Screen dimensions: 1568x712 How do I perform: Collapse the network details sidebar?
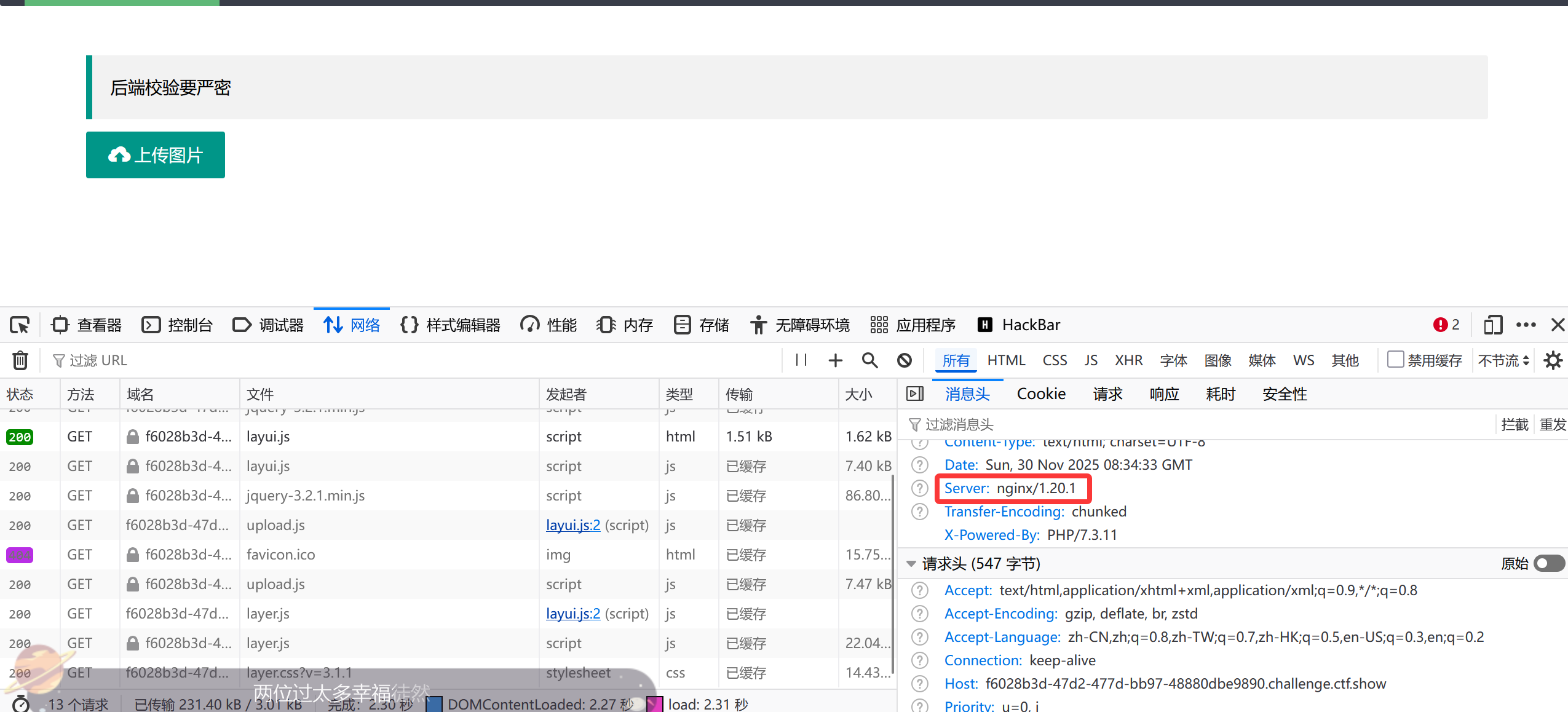coord(915,394)
